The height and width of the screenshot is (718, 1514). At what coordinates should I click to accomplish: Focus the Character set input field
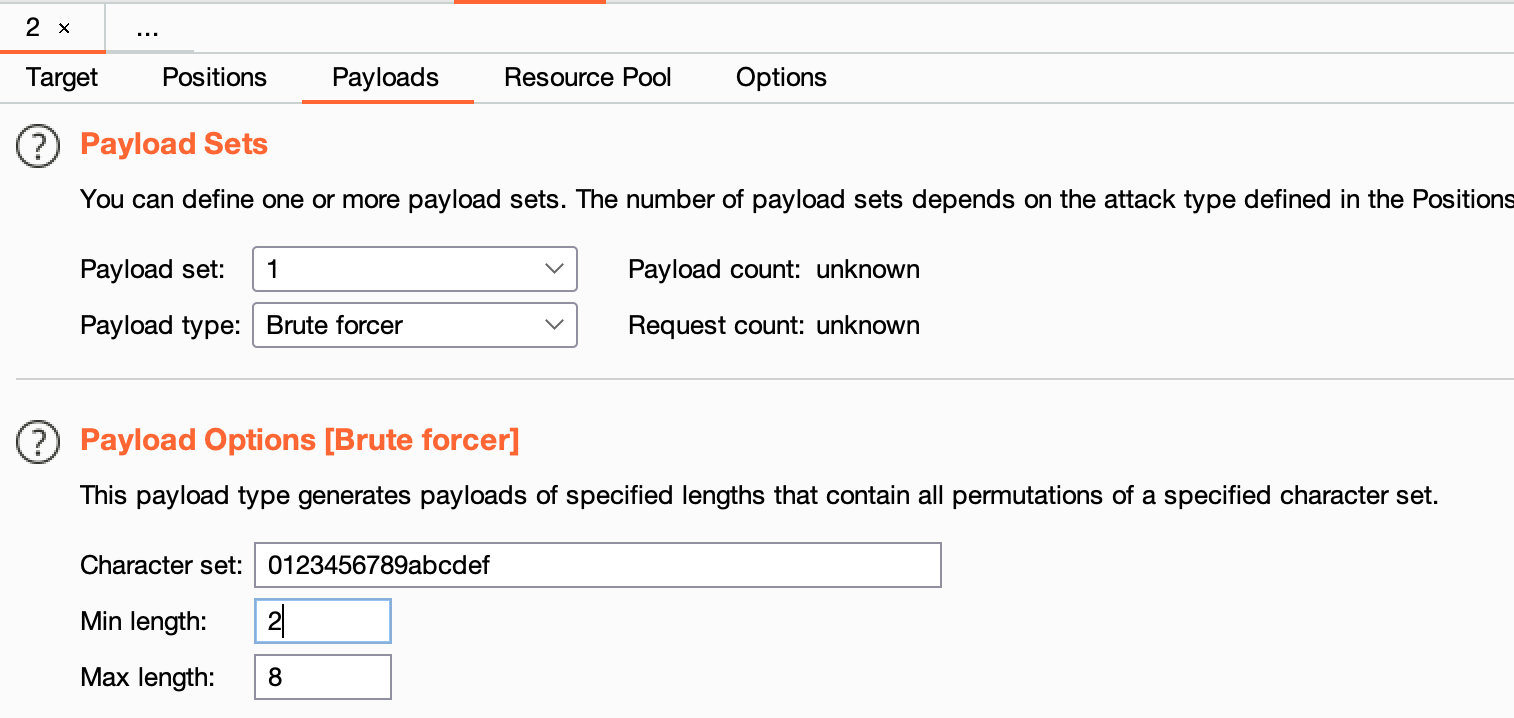coord(598,565)
